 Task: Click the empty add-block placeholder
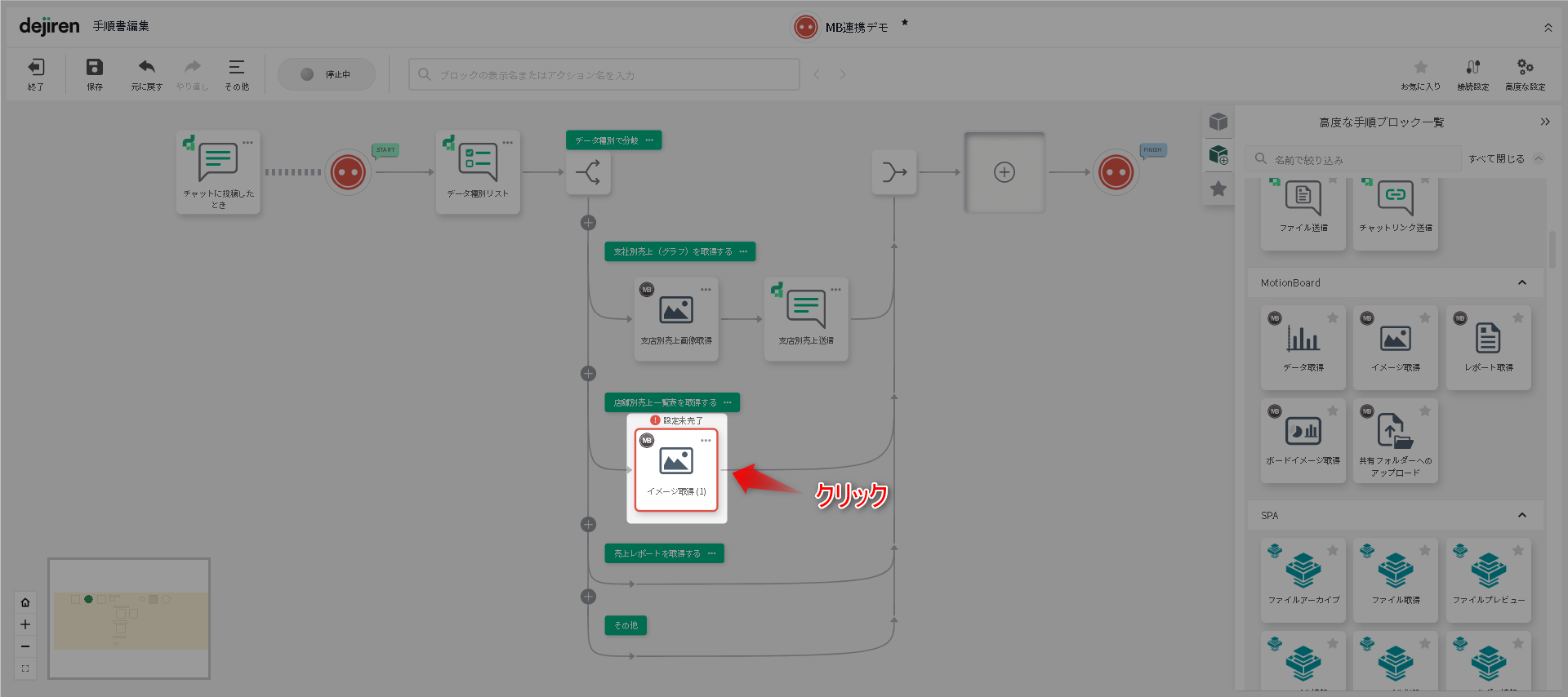click(x=1004, y=172)
